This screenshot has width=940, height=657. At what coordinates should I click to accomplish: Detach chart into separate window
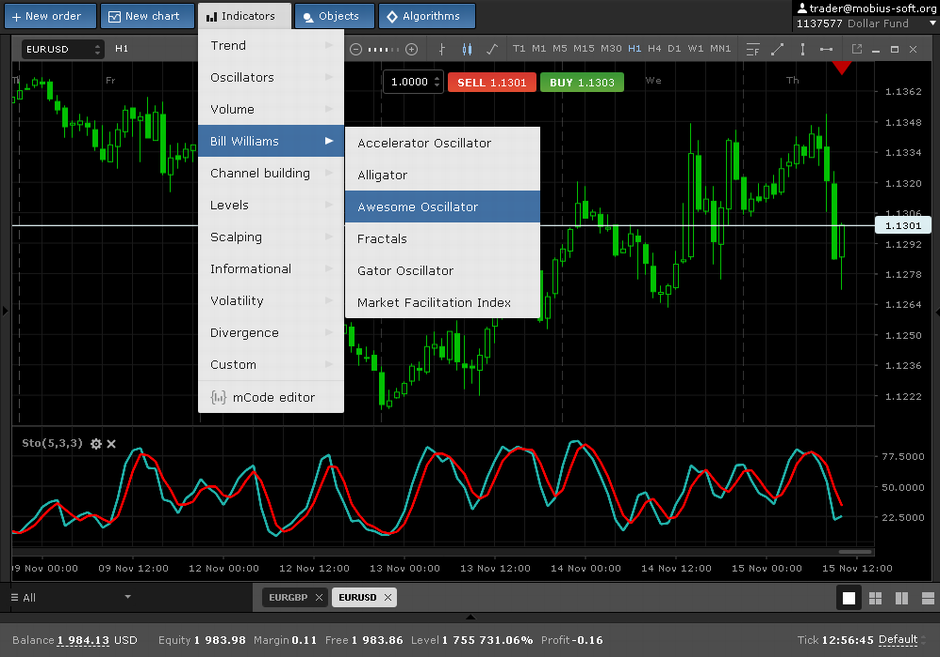point(857,49)
